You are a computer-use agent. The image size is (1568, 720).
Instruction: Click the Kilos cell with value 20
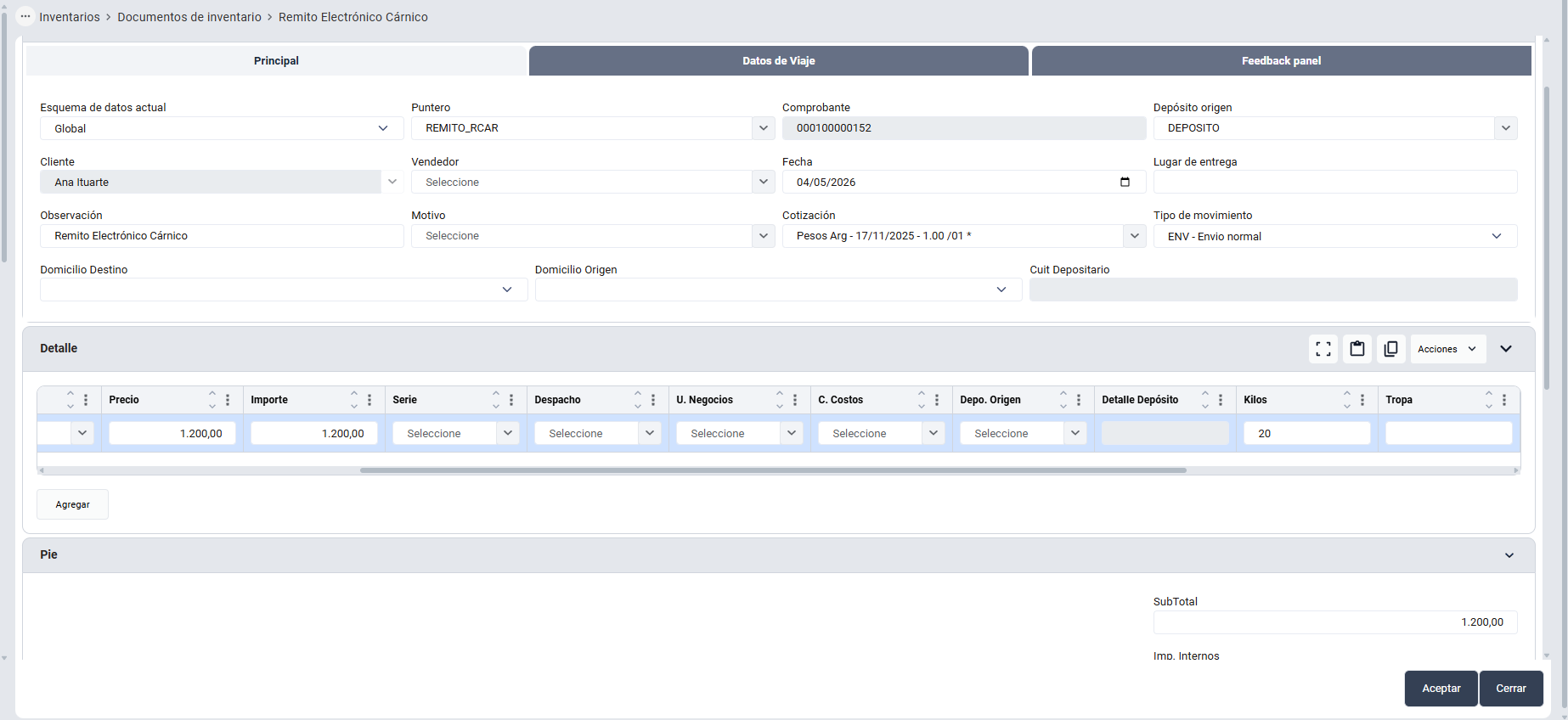[1307, 433]
